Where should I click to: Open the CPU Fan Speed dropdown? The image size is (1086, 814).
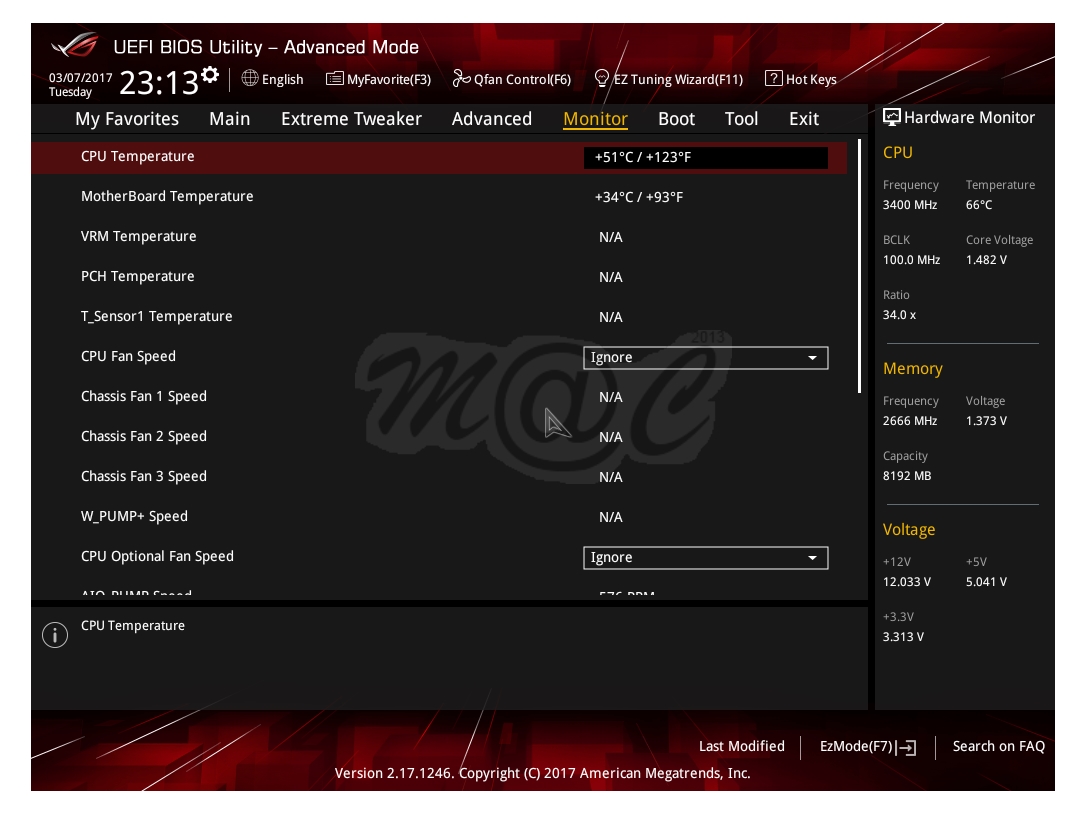point(705,357)
